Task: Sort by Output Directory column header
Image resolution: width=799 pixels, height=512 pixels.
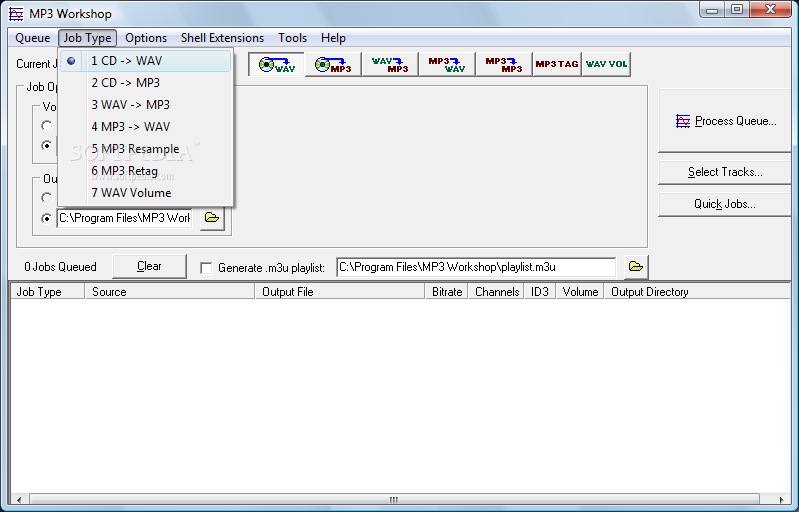Action: point(697,292)
